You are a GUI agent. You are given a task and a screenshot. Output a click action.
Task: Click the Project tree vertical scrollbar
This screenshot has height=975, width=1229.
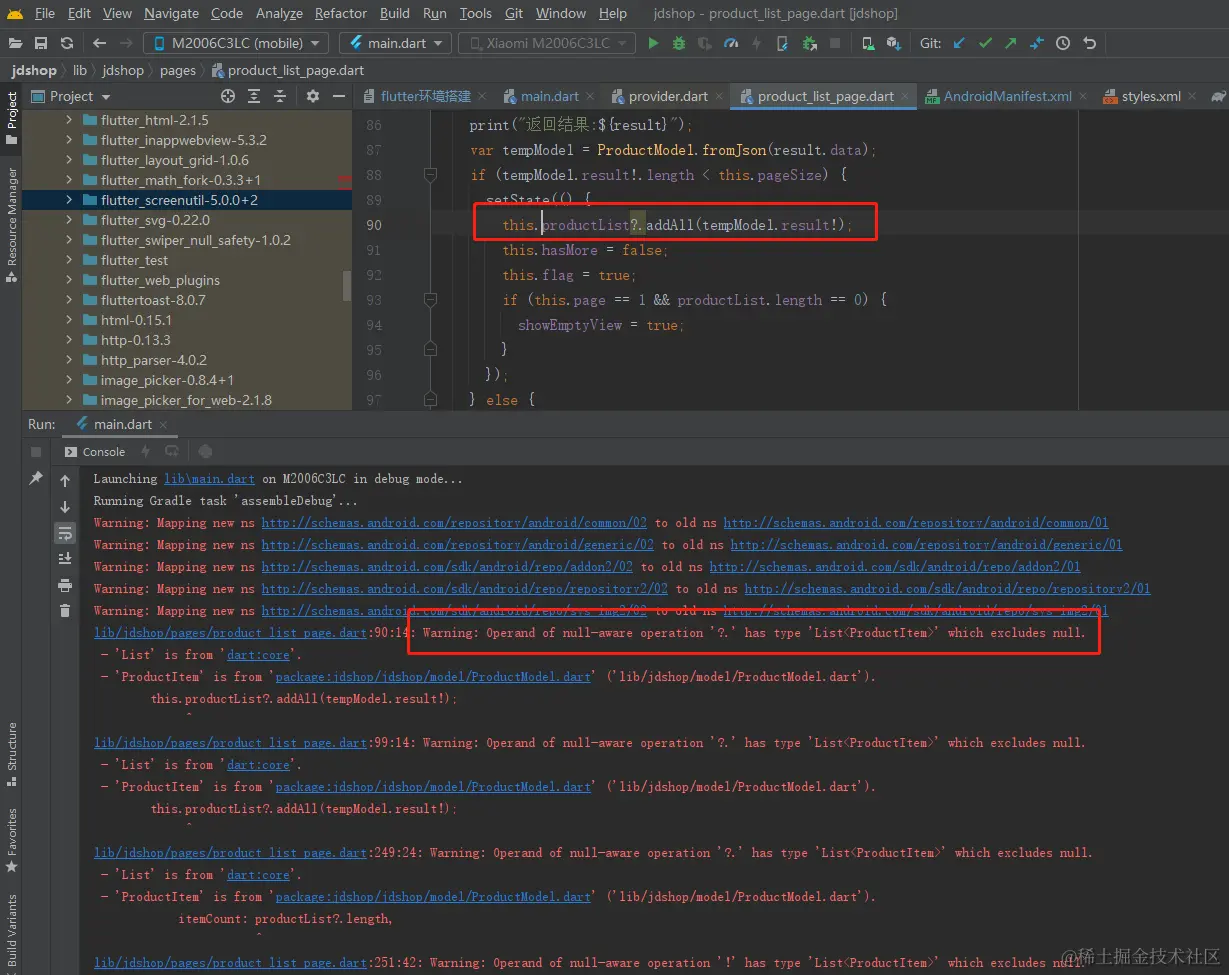(x=347, y=285)
